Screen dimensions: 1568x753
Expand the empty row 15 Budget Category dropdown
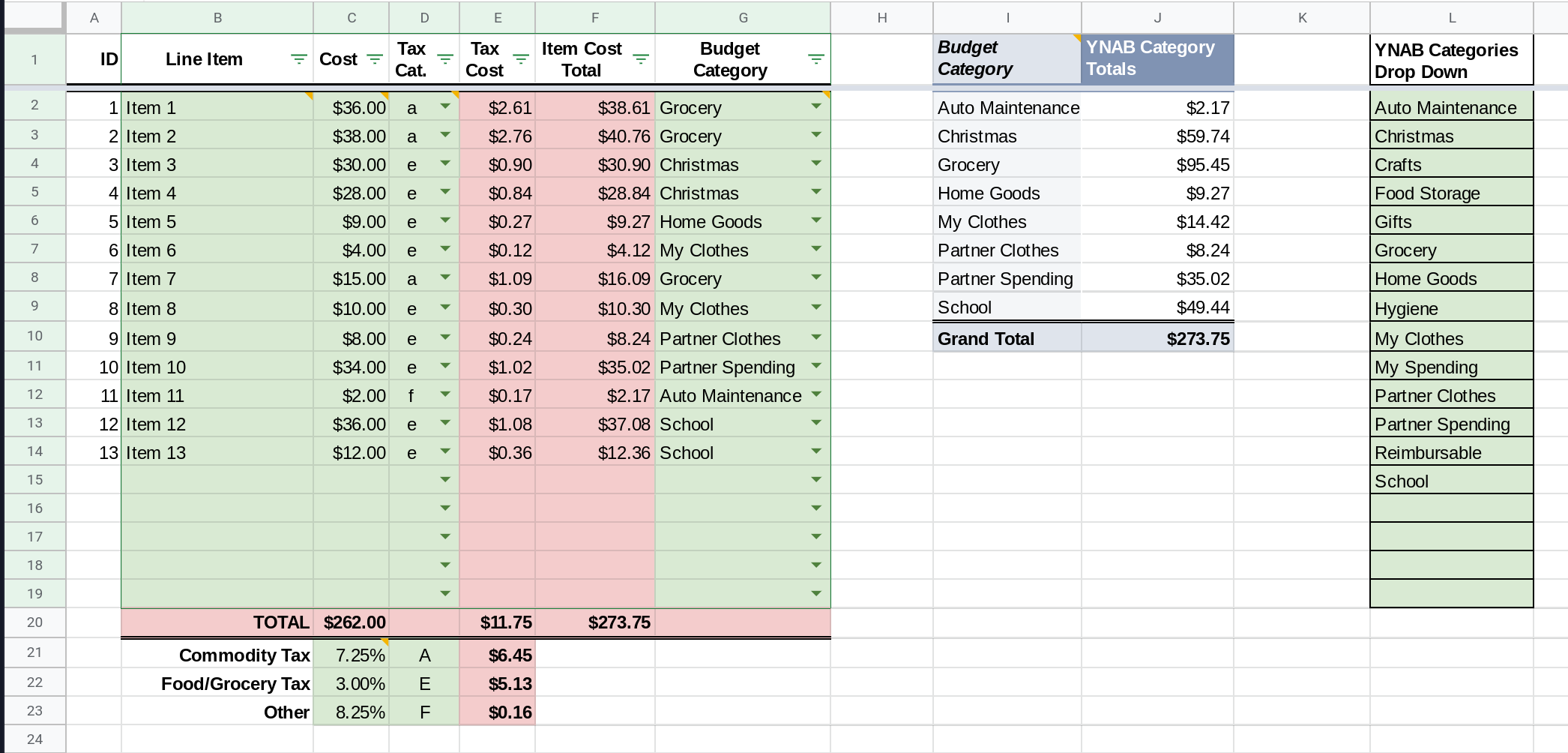815,480
